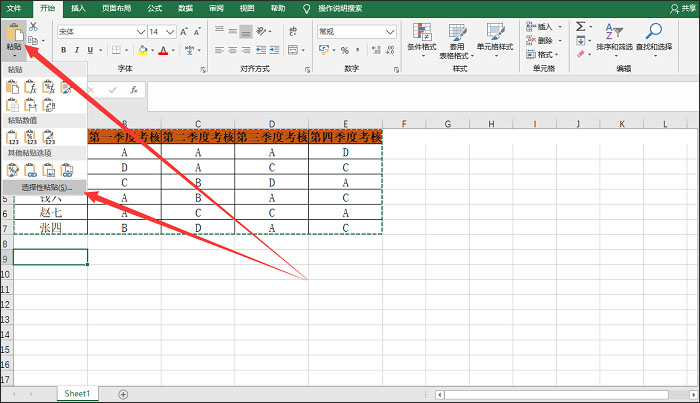Select the Sheet1 worksheet tab
This screenshot has height=403, width=700.
[x=77, y=394]
